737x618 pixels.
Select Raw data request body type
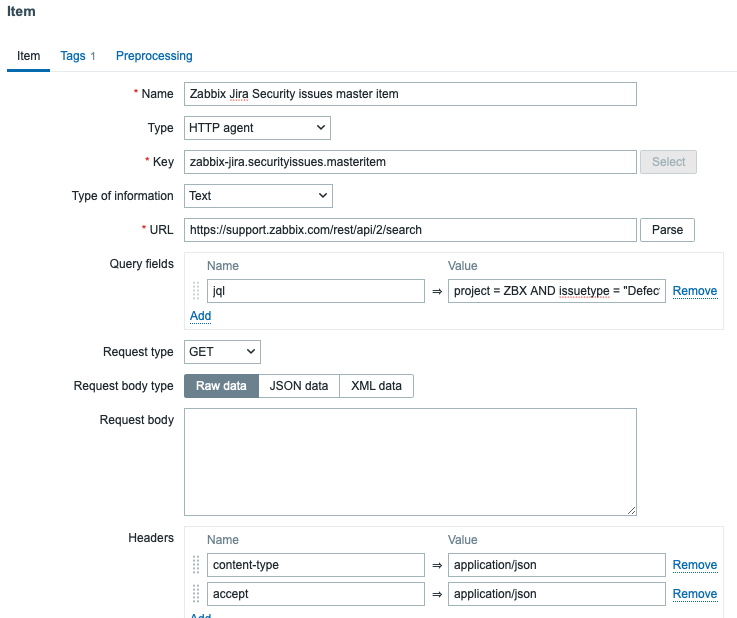[221, 386]
